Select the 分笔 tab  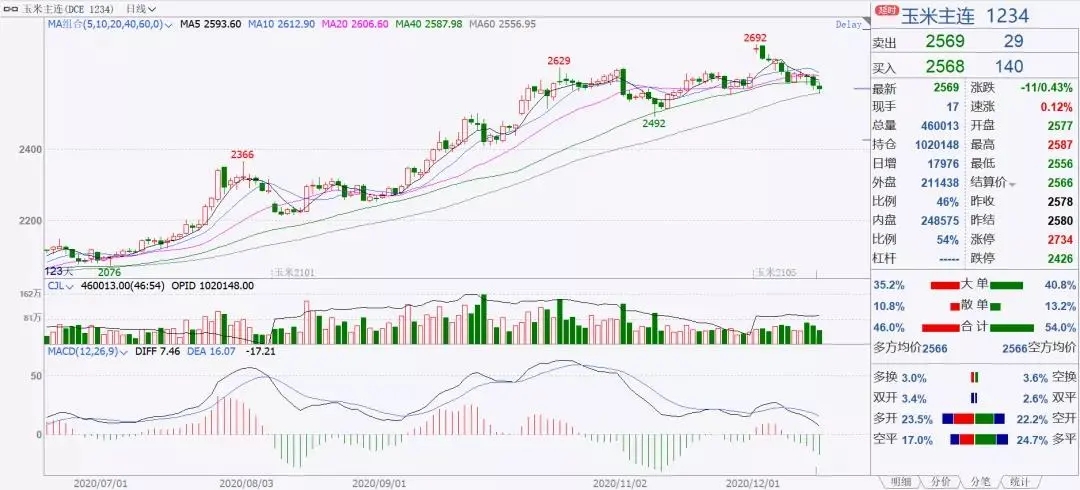(979, 482)
